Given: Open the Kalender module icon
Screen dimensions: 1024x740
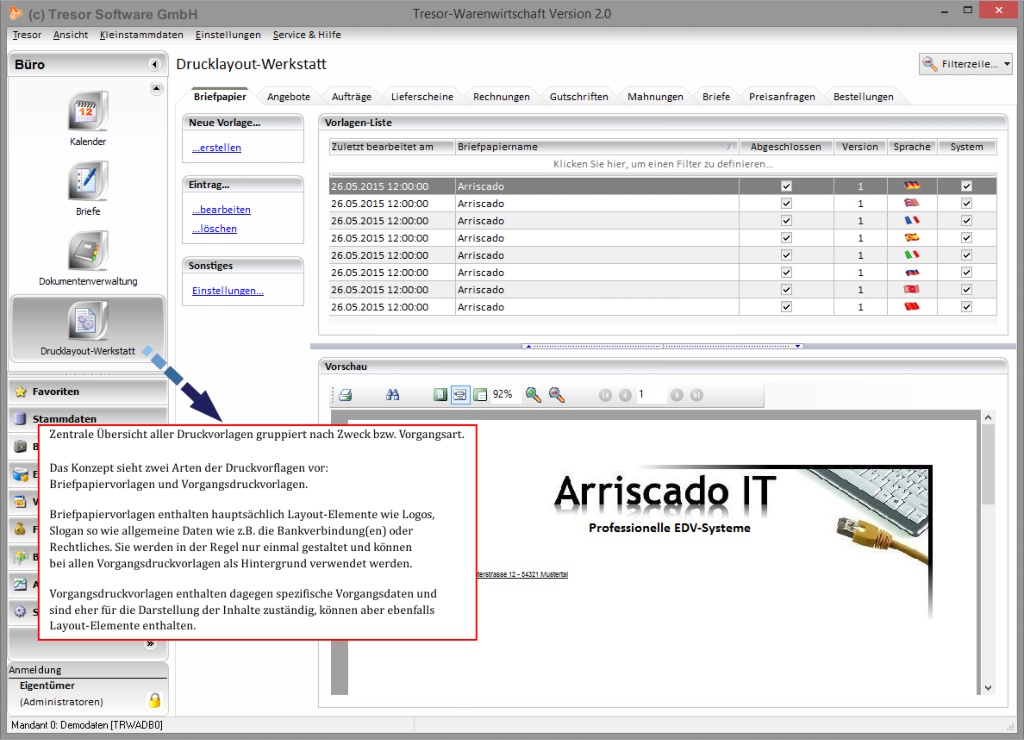Looking at the screenshot, I should [87, 112].
